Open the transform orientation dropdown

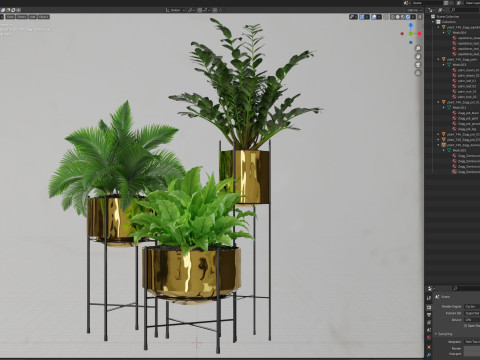175,10
